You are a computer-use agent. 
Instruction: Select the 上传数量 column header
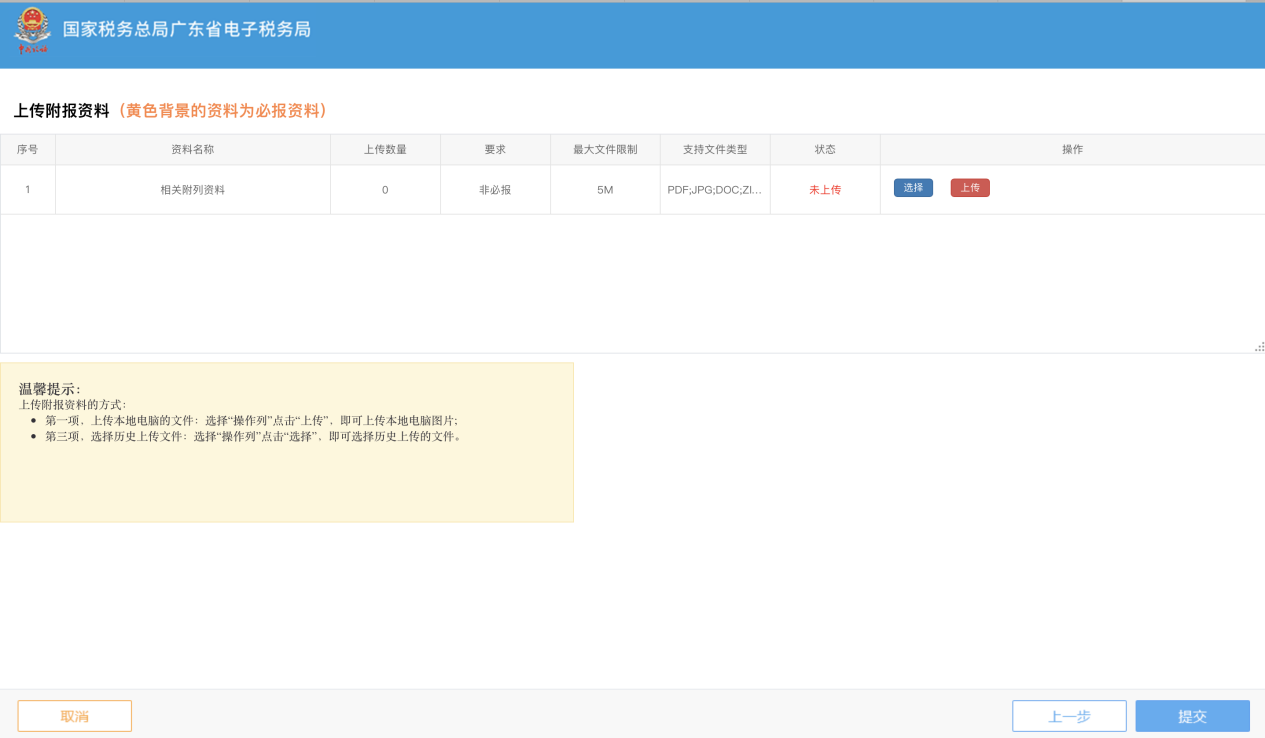385,150
